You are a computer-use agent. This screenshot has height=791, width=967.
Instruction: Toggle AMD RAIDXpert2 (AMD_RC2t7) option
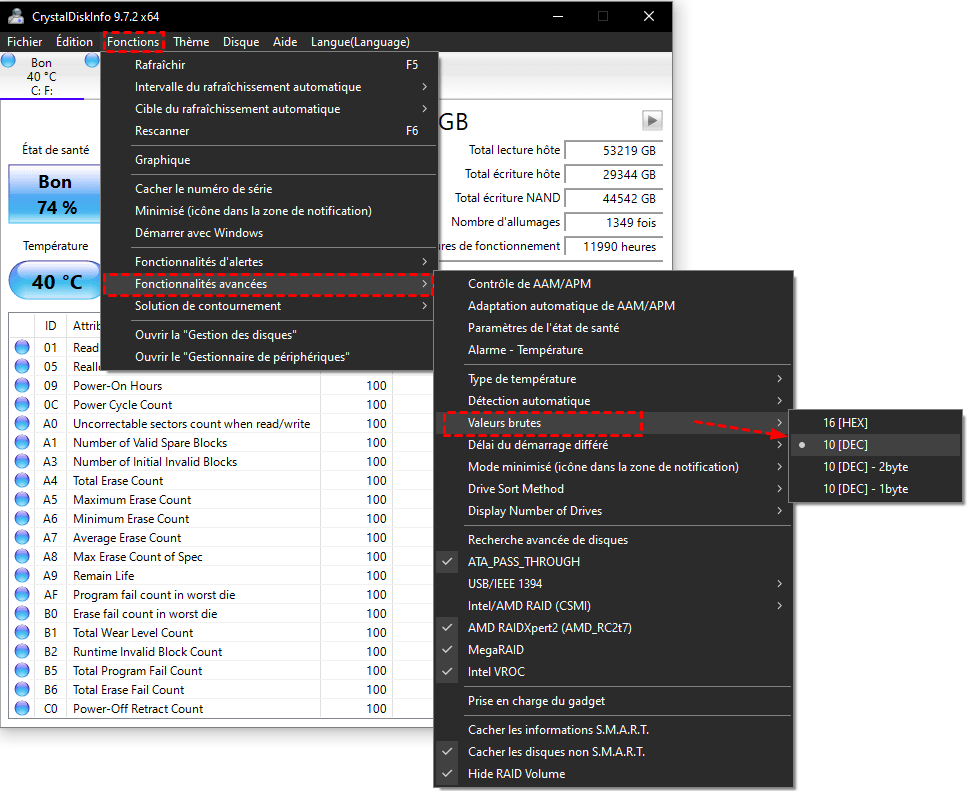point(614,628)
